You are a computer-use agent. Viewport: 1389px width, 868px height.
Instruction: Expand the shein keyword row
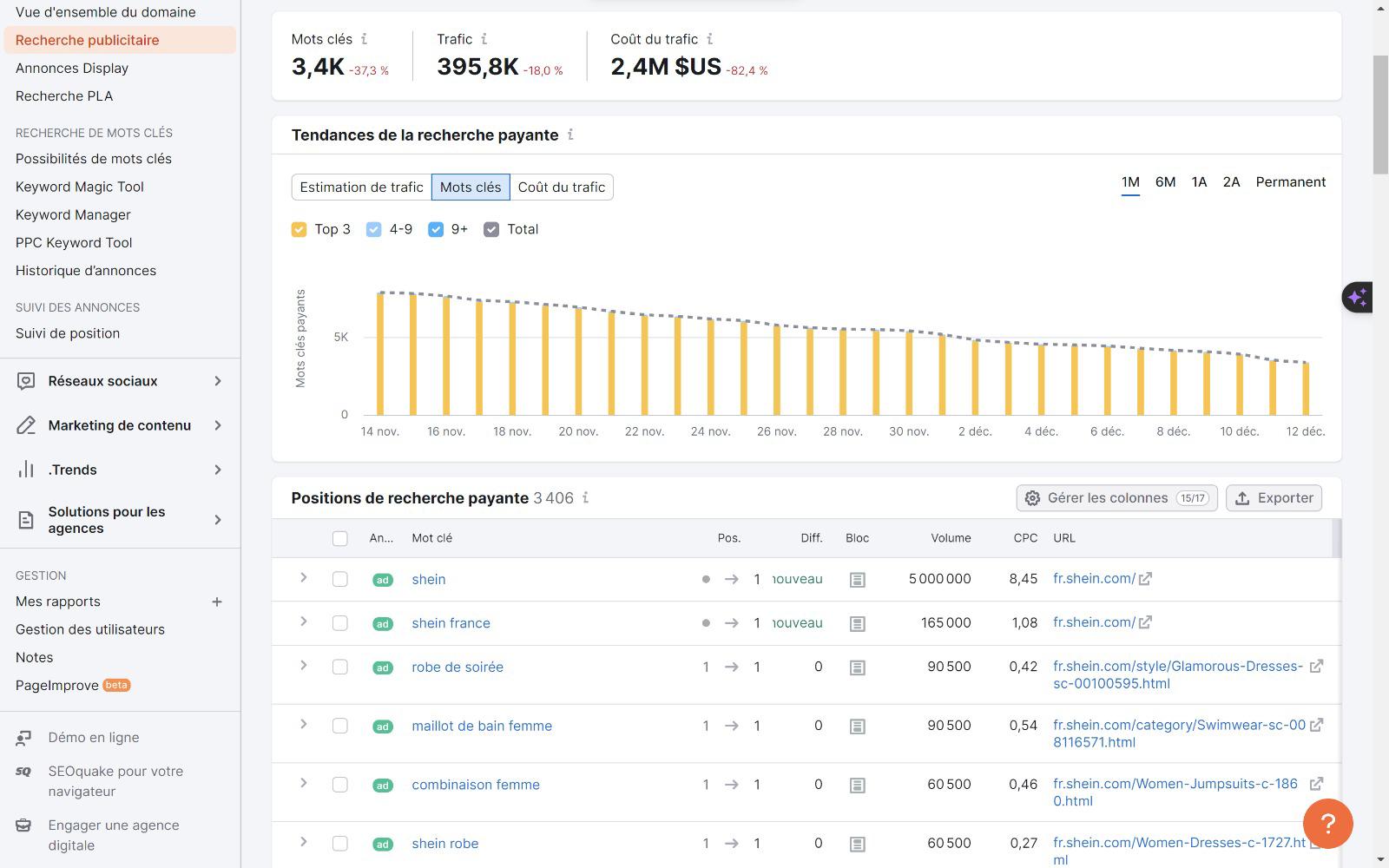click(x=303, y=577)
